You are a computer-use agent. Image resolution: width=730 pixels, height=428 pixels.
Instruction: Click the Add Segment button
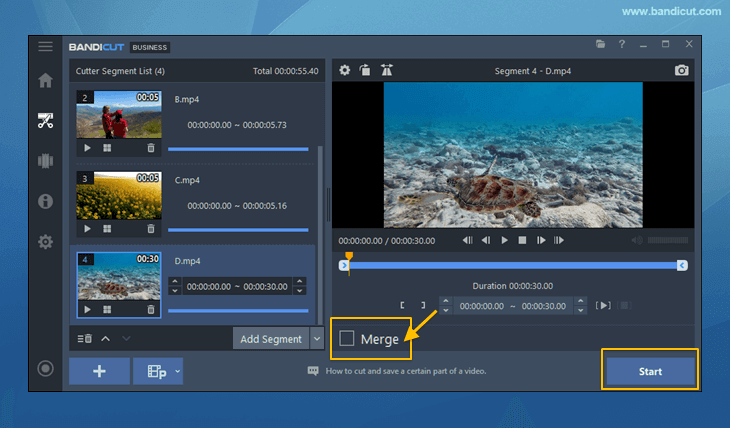click(270, 339)
